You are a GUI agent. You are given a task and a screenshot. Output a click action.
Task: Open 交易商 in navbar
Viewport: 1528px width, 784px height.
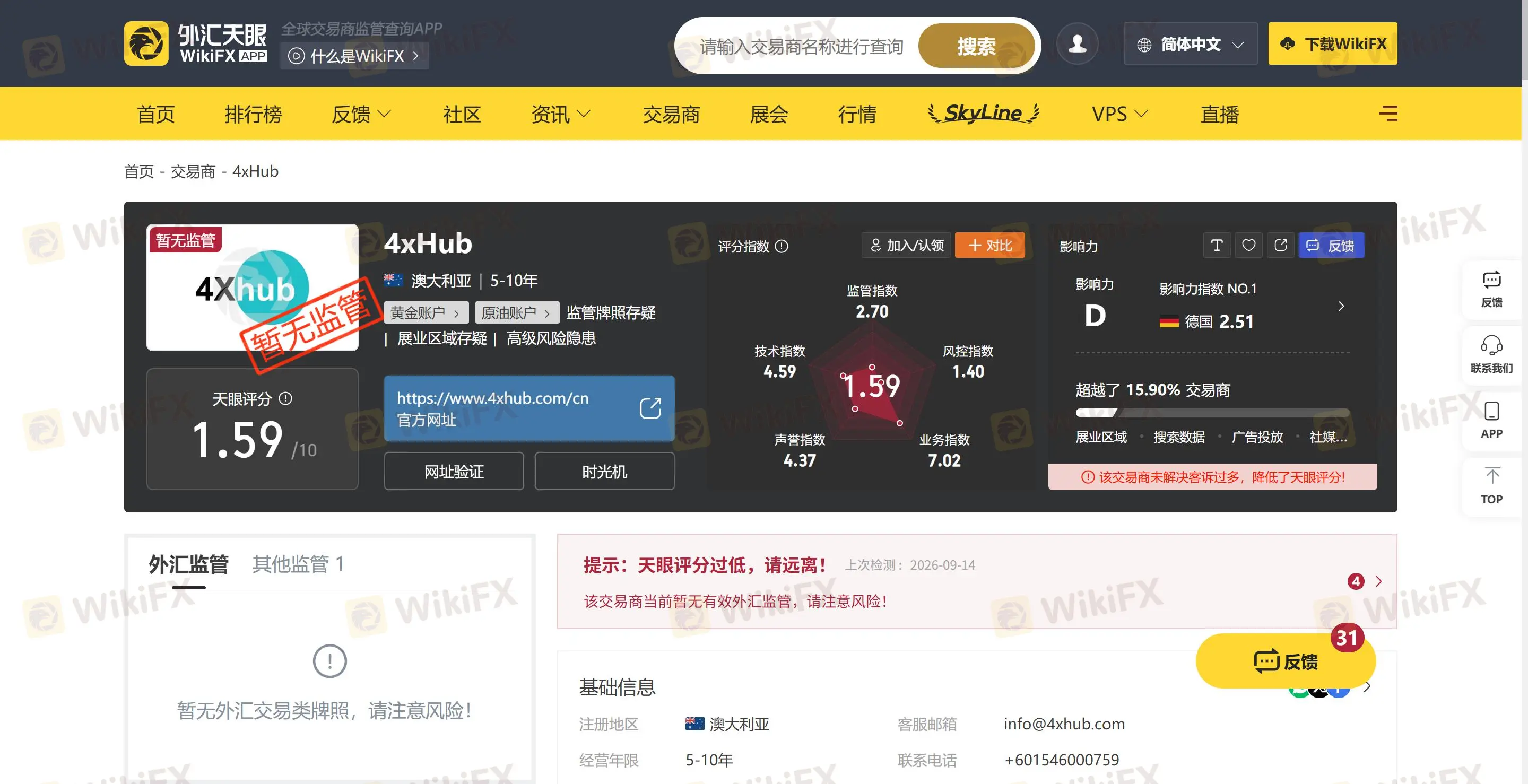672,114
